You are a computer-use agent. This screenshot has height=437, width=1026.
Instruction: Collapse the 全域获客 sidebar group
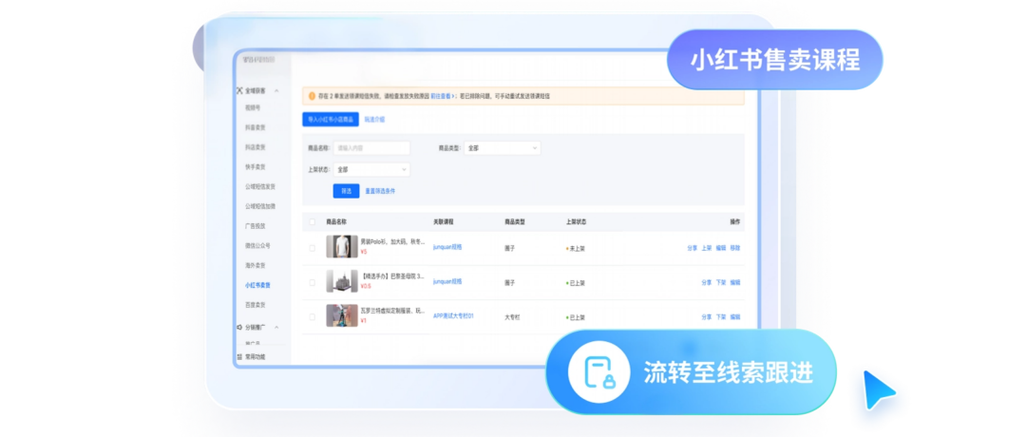tap(277, 91)
